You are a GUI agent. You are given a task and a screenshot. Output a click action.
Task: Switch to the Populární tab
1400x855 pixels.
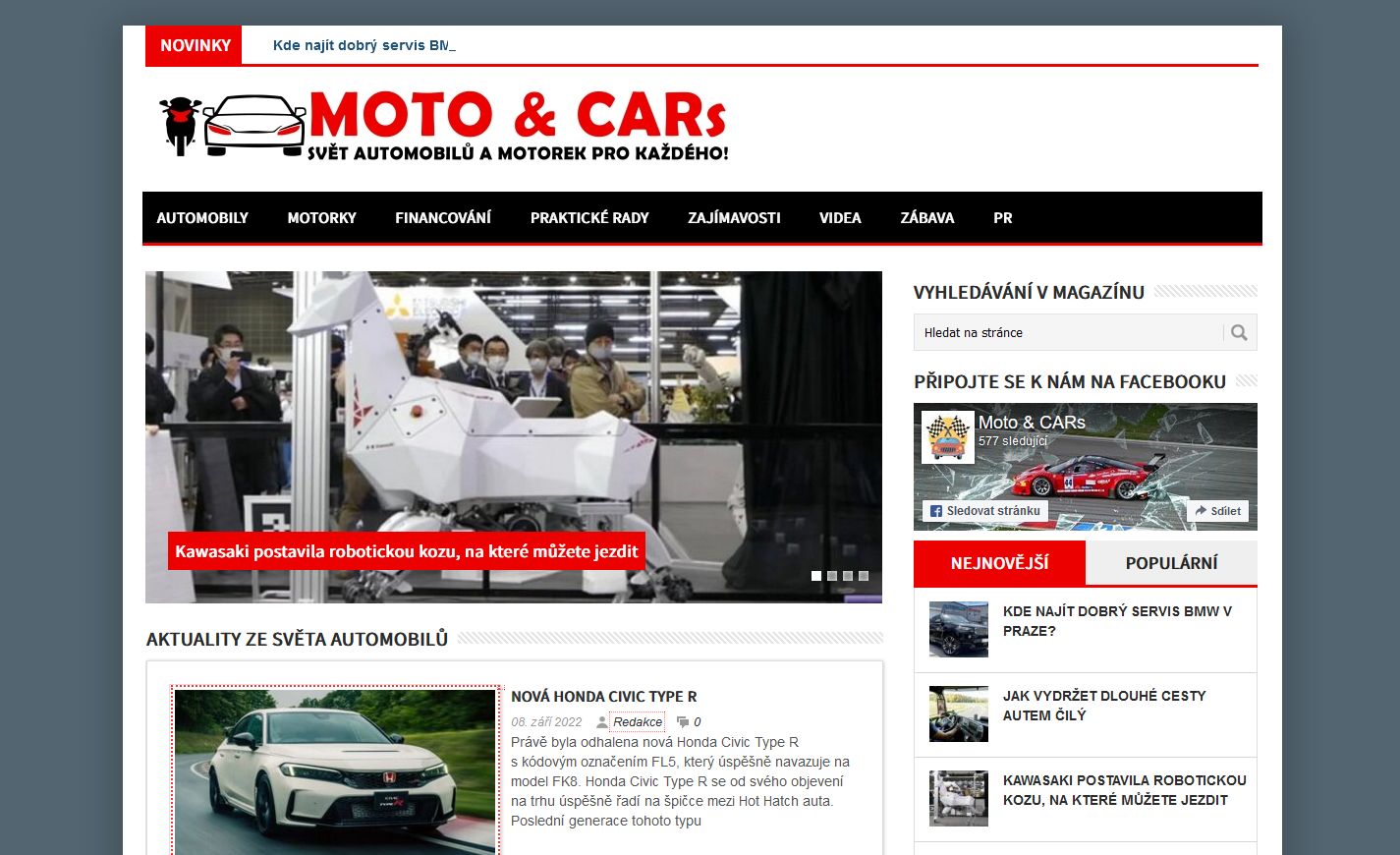point(1171,563)
